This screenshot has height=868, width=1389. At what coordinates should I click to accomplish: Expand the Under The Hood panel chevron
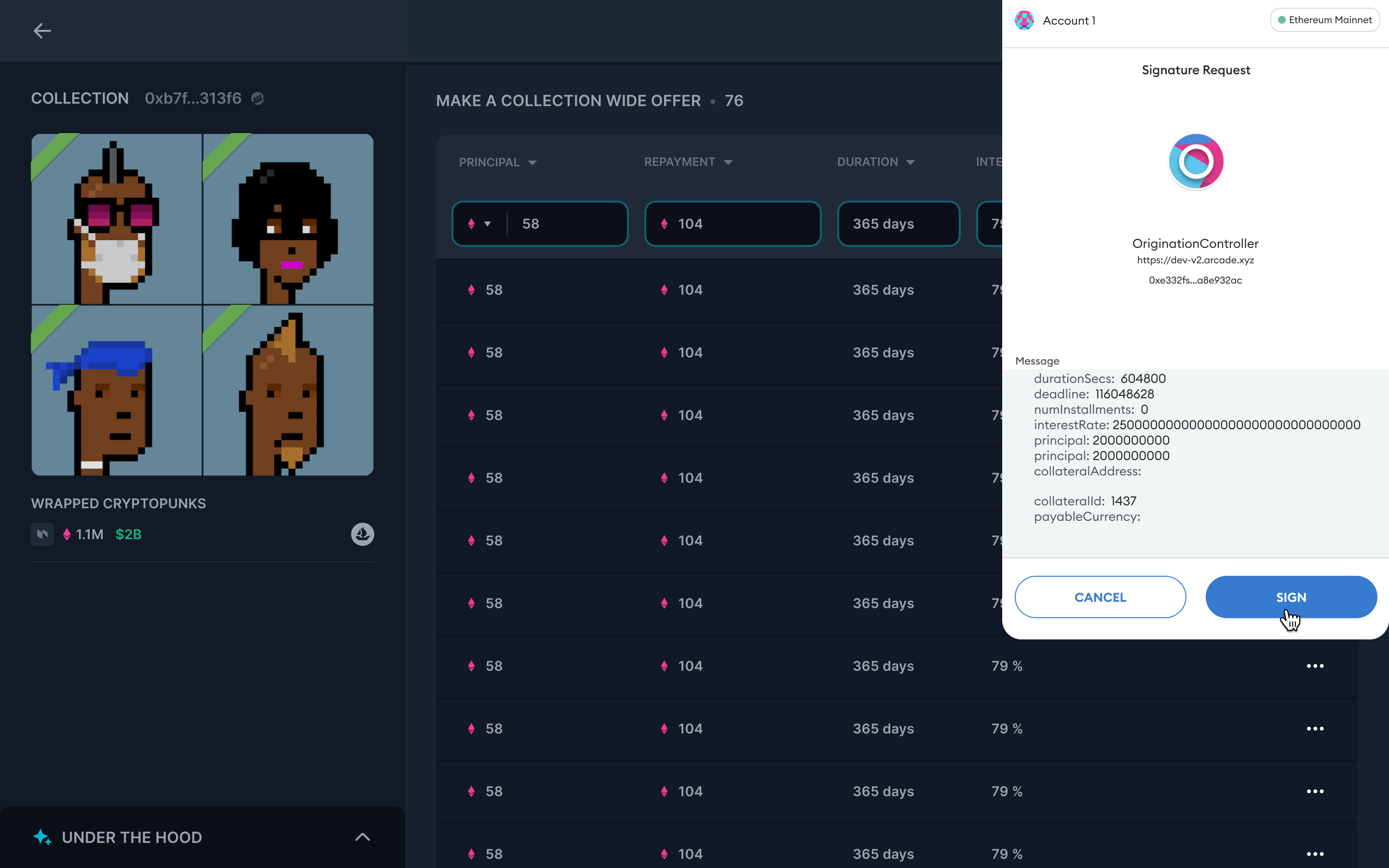point(362,837)
